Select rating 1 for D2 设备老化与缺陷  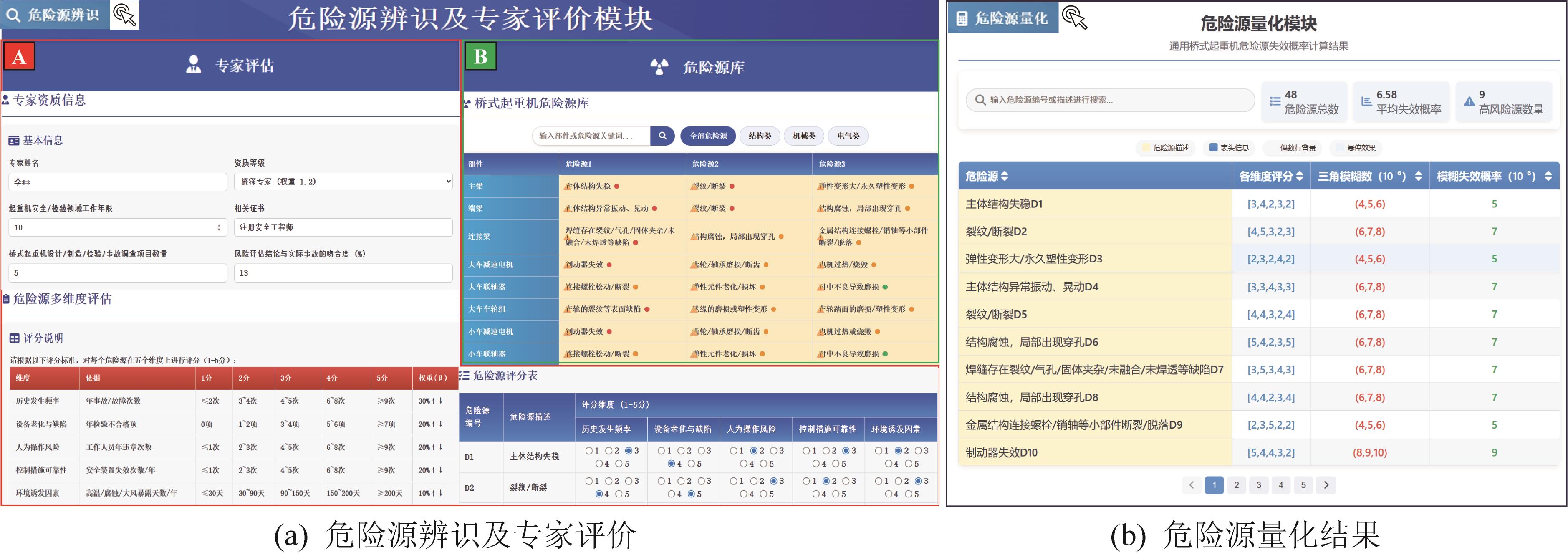point(661,481)
